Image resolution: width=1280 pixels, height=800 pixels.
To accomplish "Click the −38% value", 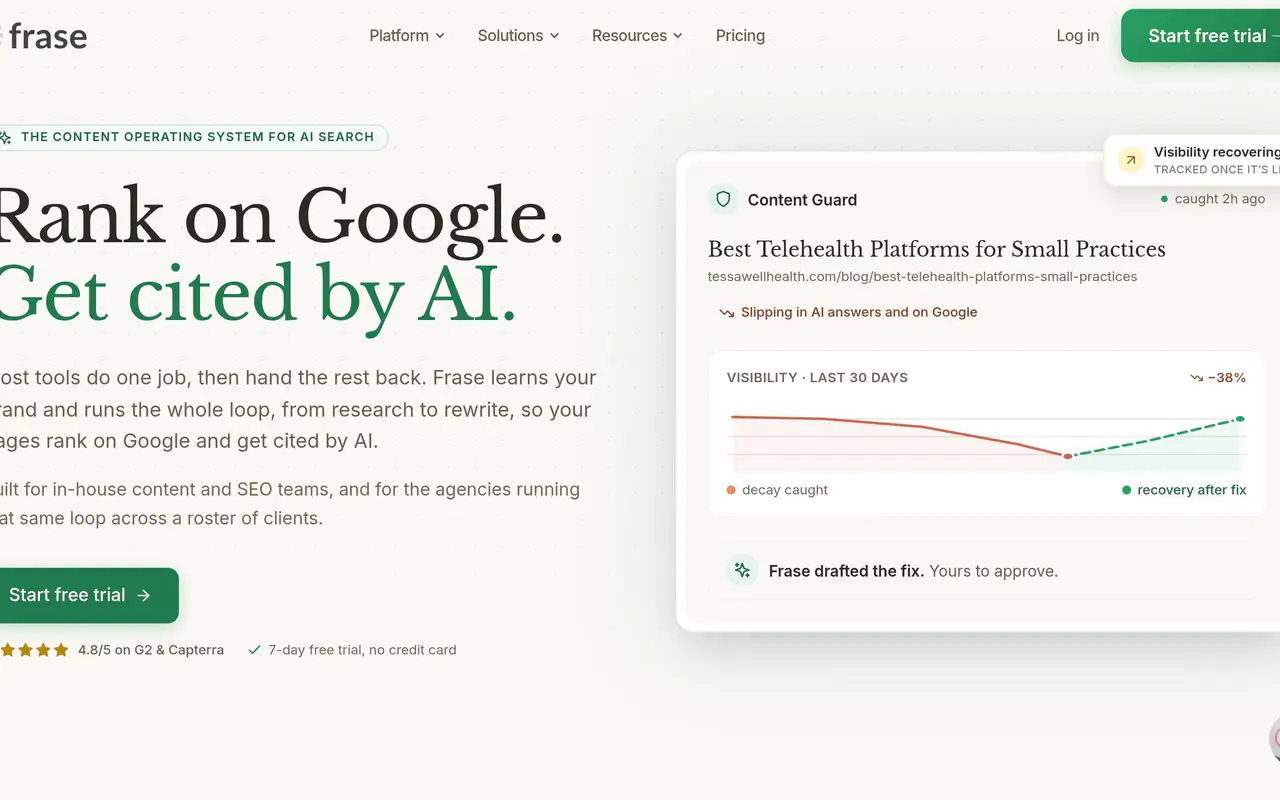I will 1226,378.
